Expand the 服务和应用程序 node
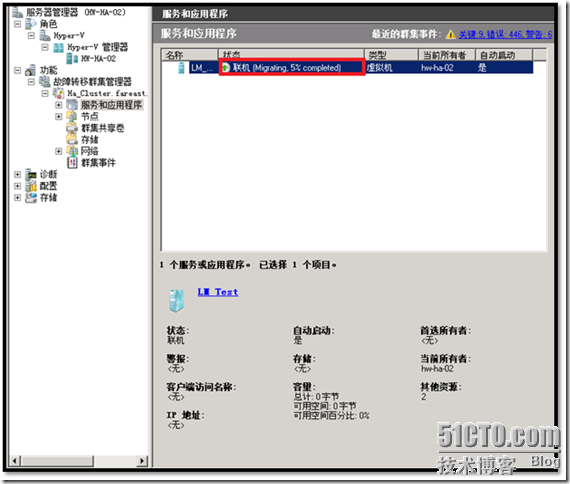This screenshot has width=570, height=484. tap(59, 105)
